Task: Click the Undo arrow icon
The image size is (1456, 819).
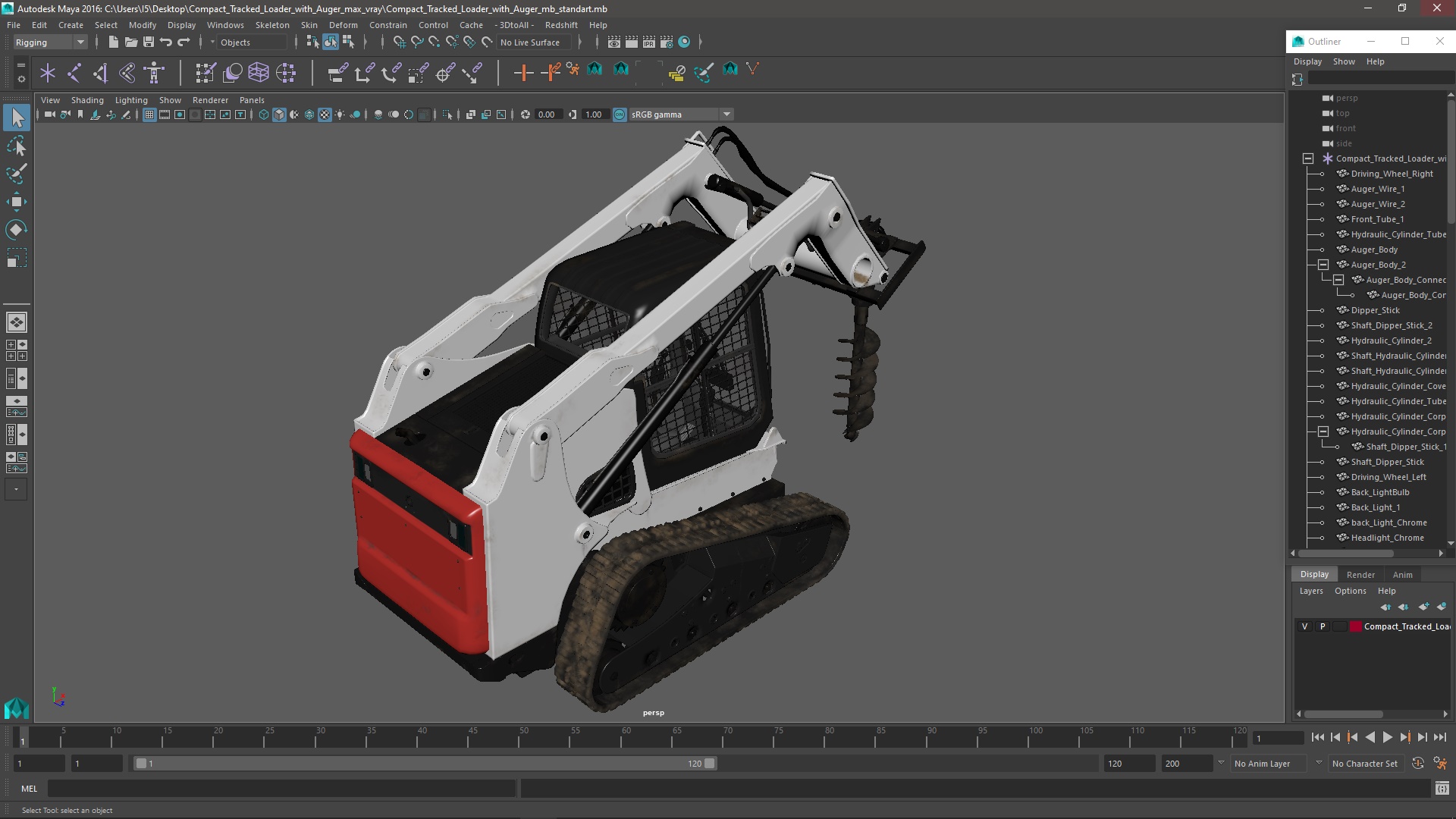Action: pos(166,42)
